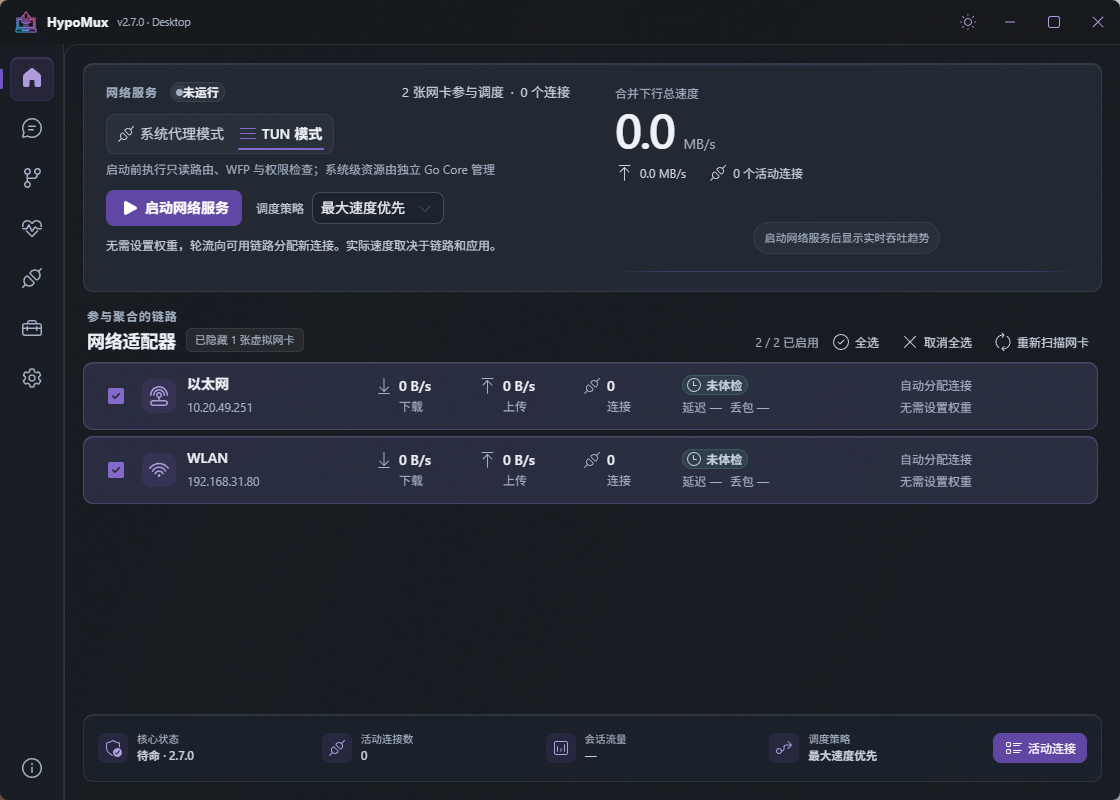
Task: Click the 最大速度优先 text in footer
Action: tap(842, 756)
